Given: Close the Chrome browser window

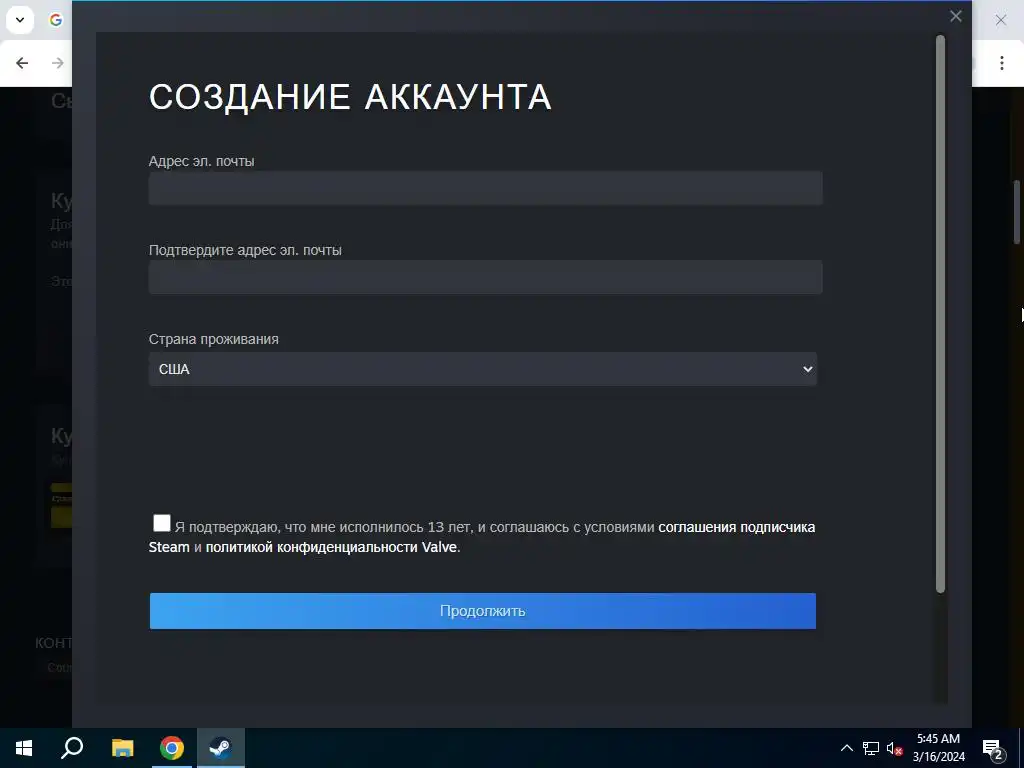Looking at the screenshot, I should coord(1000,20).
